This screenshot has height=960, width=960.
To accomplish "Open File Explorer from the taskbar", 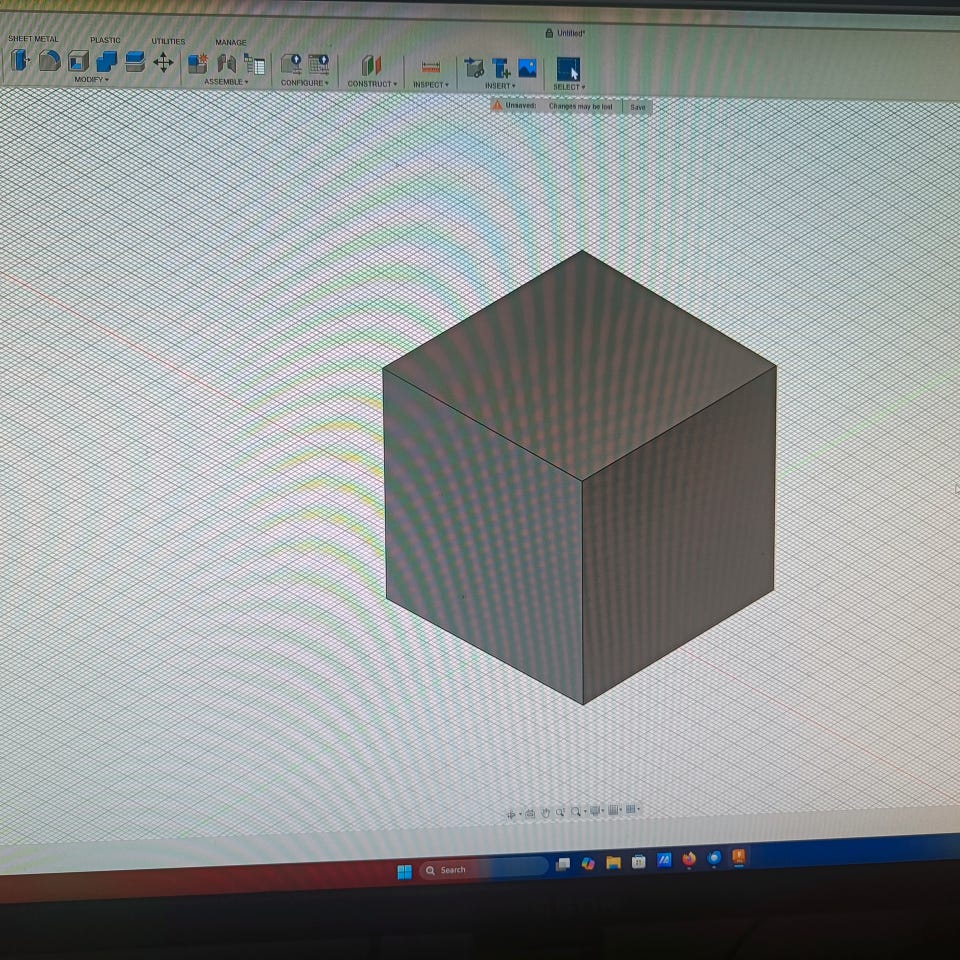I will pos(613,862).
